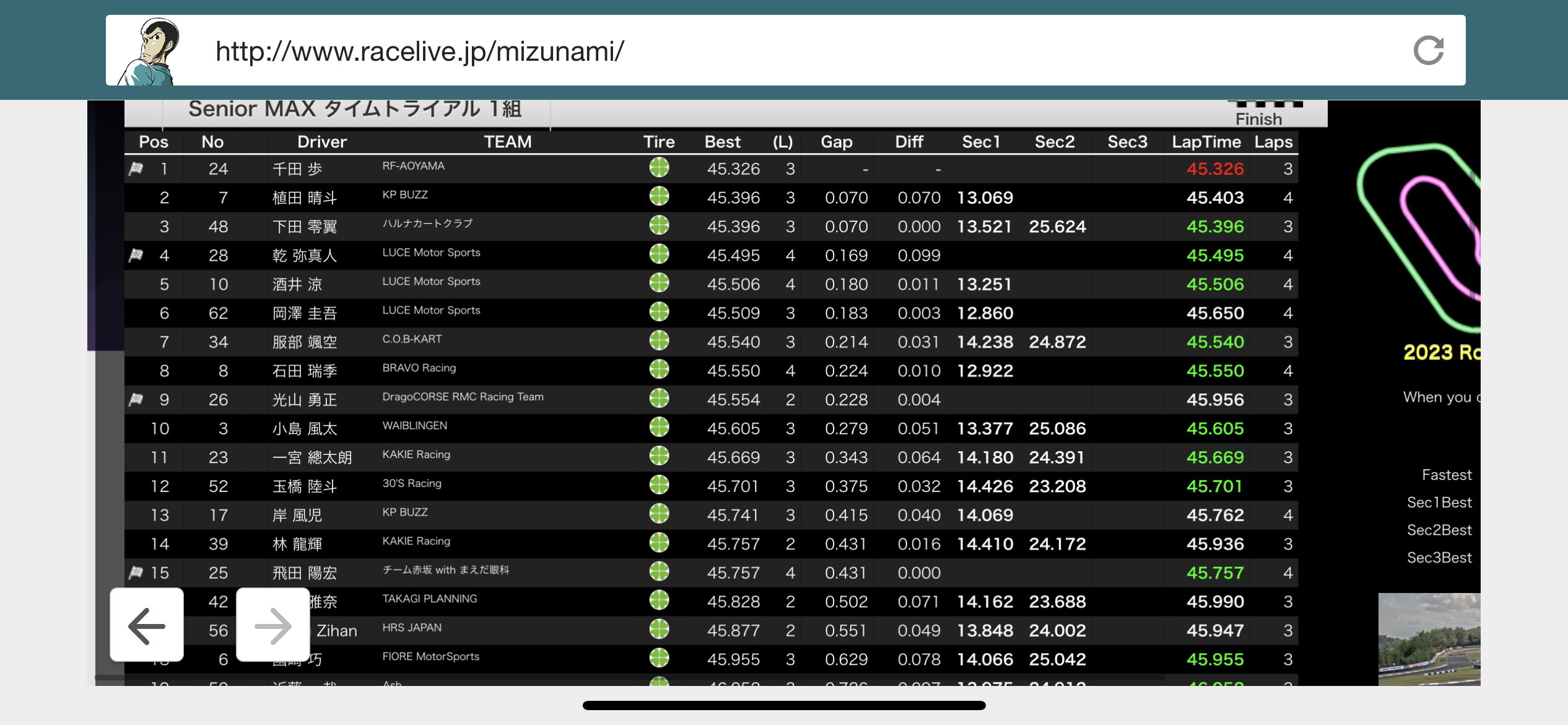Open the circuit photo thumbnail
Viewport: 1568px width, 725px height.
(1429, 639)
